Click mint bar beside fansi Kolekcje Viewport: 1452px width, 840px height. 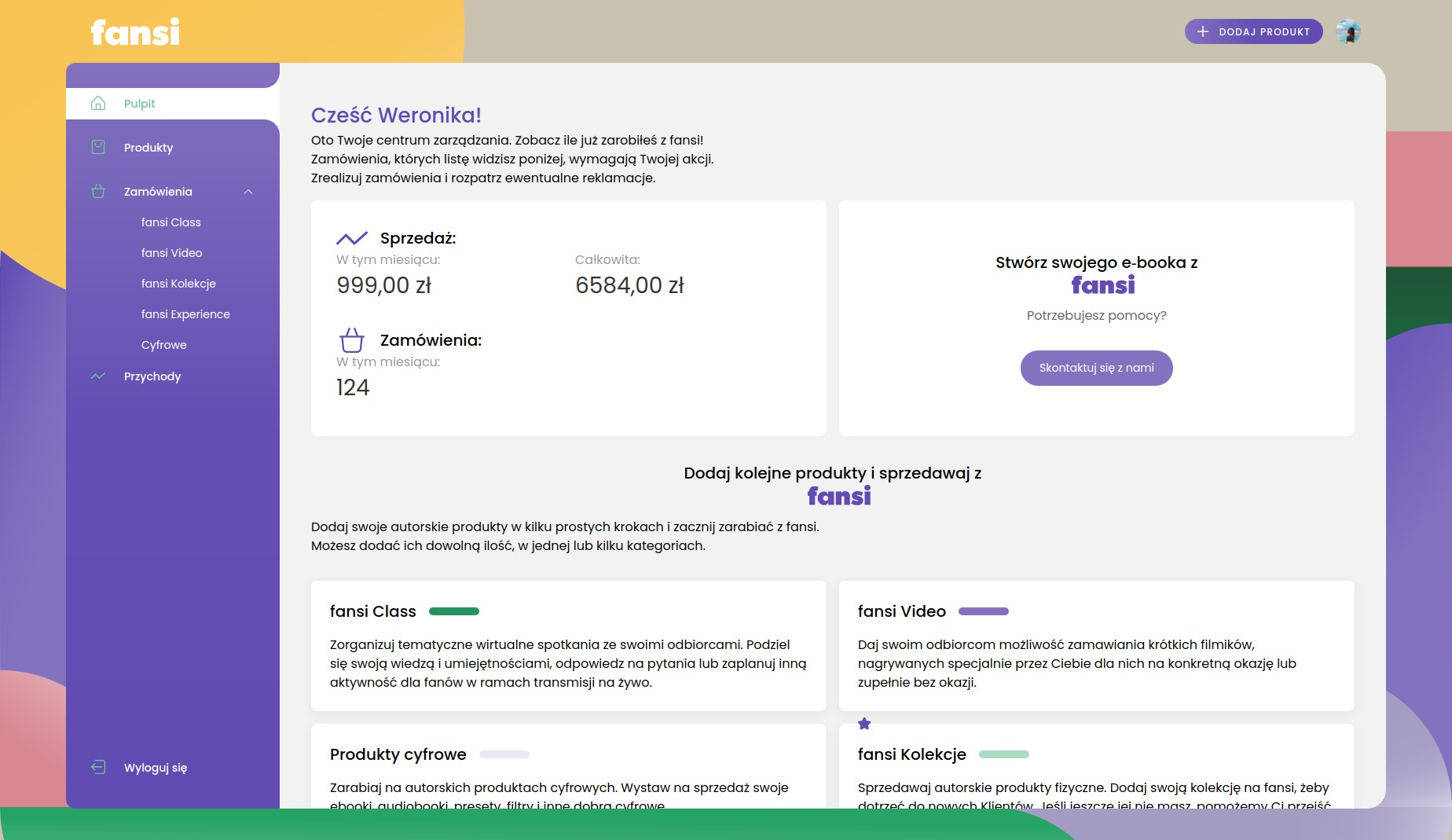(1004, 754)
